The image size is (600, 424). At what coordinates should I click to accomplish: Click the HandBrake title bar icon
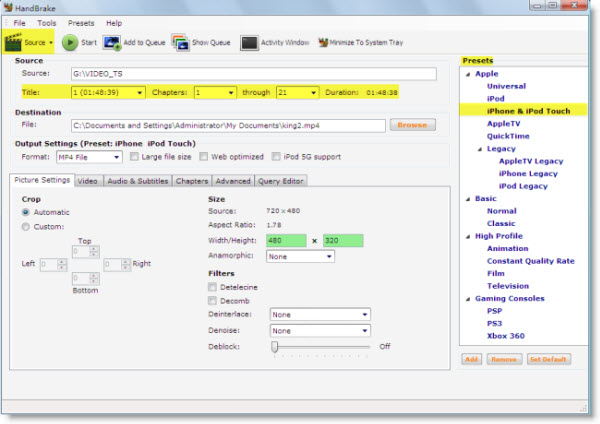(8, 7)
